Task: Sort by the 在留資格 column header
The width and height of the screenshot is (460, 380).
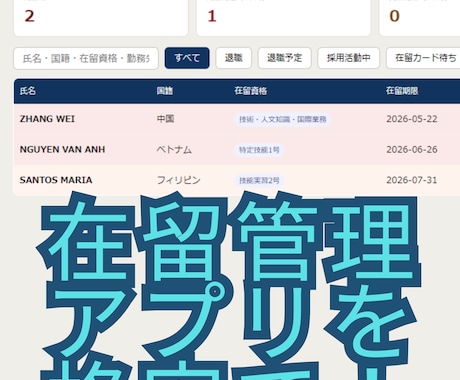Action: pos(250,91)
